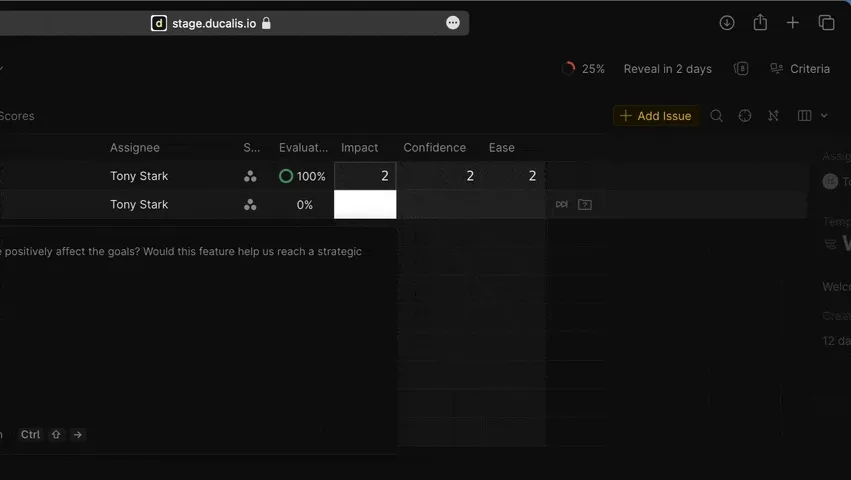Open the Criteria panel
851x480 pixels.
coord(800,69)
